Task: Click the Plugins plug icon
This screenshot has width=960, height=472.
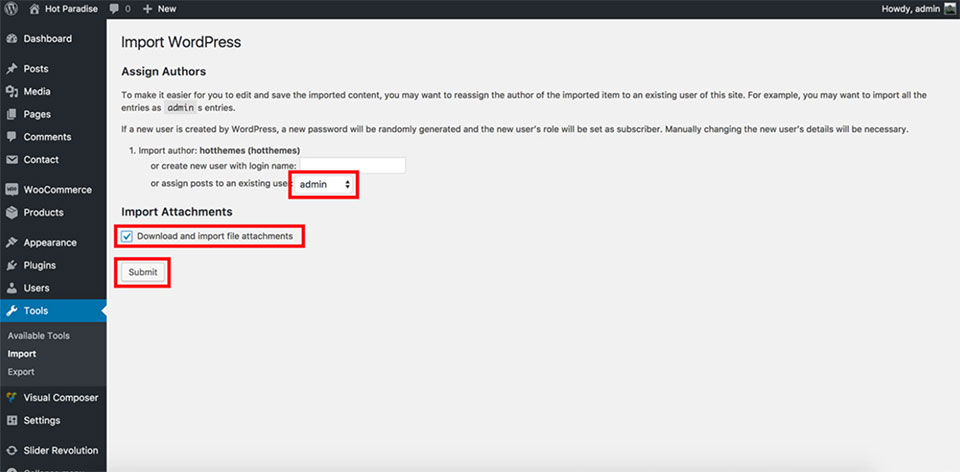Action: [x=12, y=265]
